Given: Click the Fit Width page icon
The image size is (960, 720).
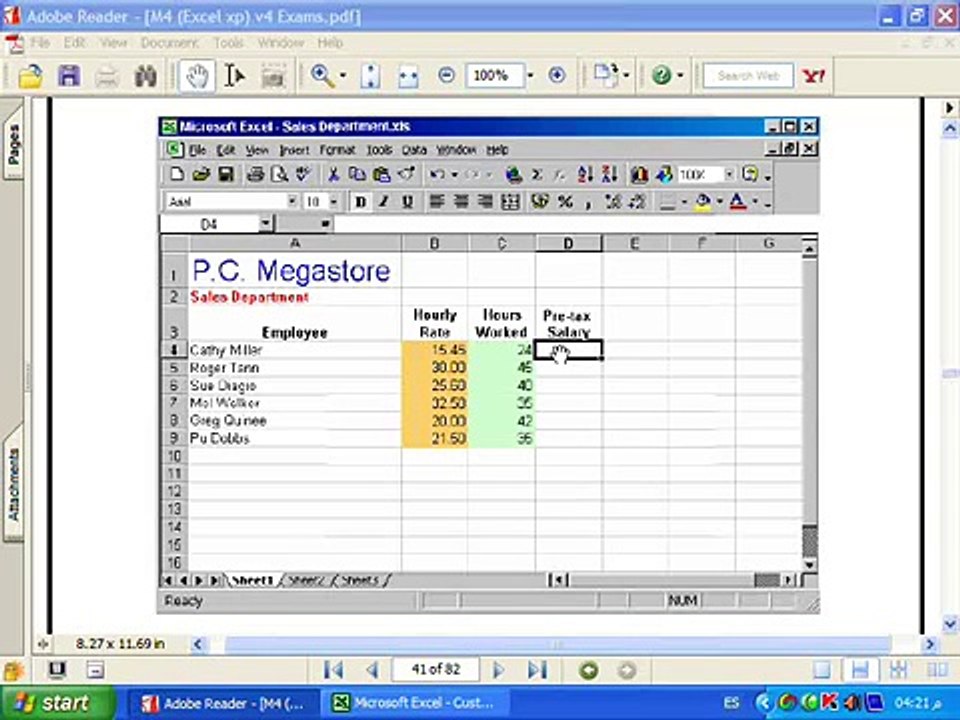Looking at the screenshot, I should point(408,76).
